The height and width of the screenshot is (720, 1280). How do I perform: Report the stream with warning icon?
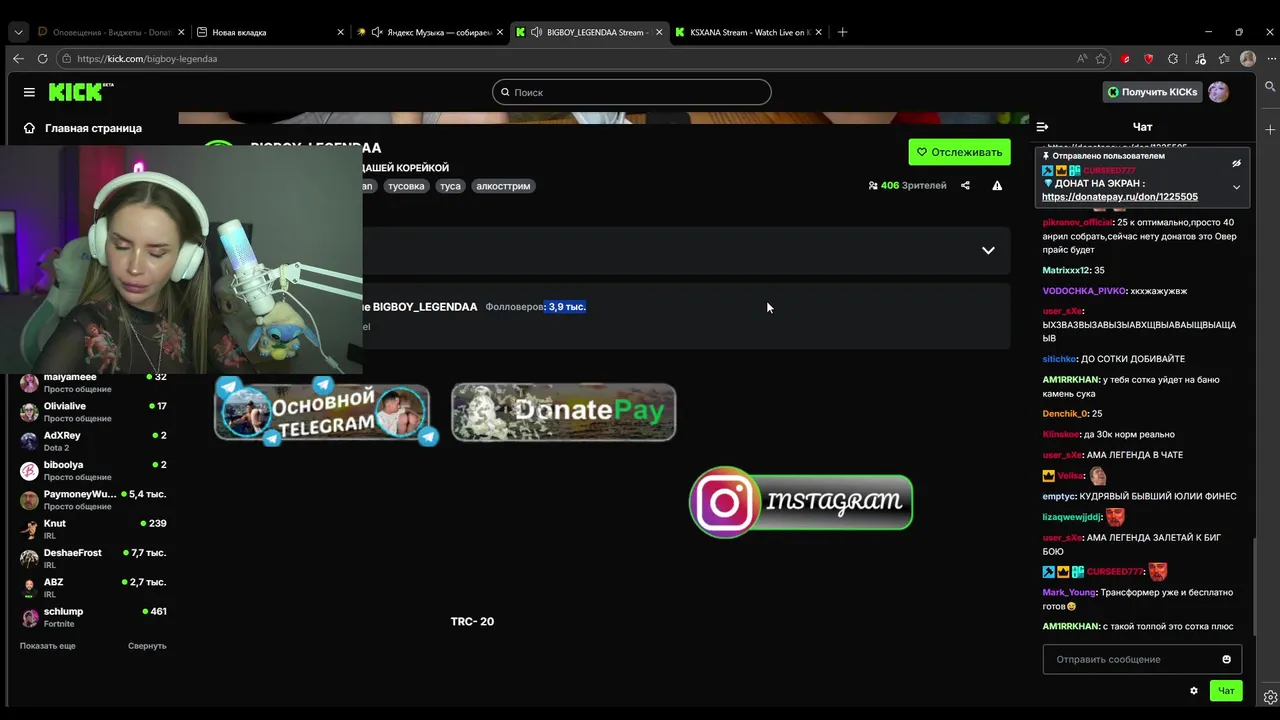(x=997, y=185)
